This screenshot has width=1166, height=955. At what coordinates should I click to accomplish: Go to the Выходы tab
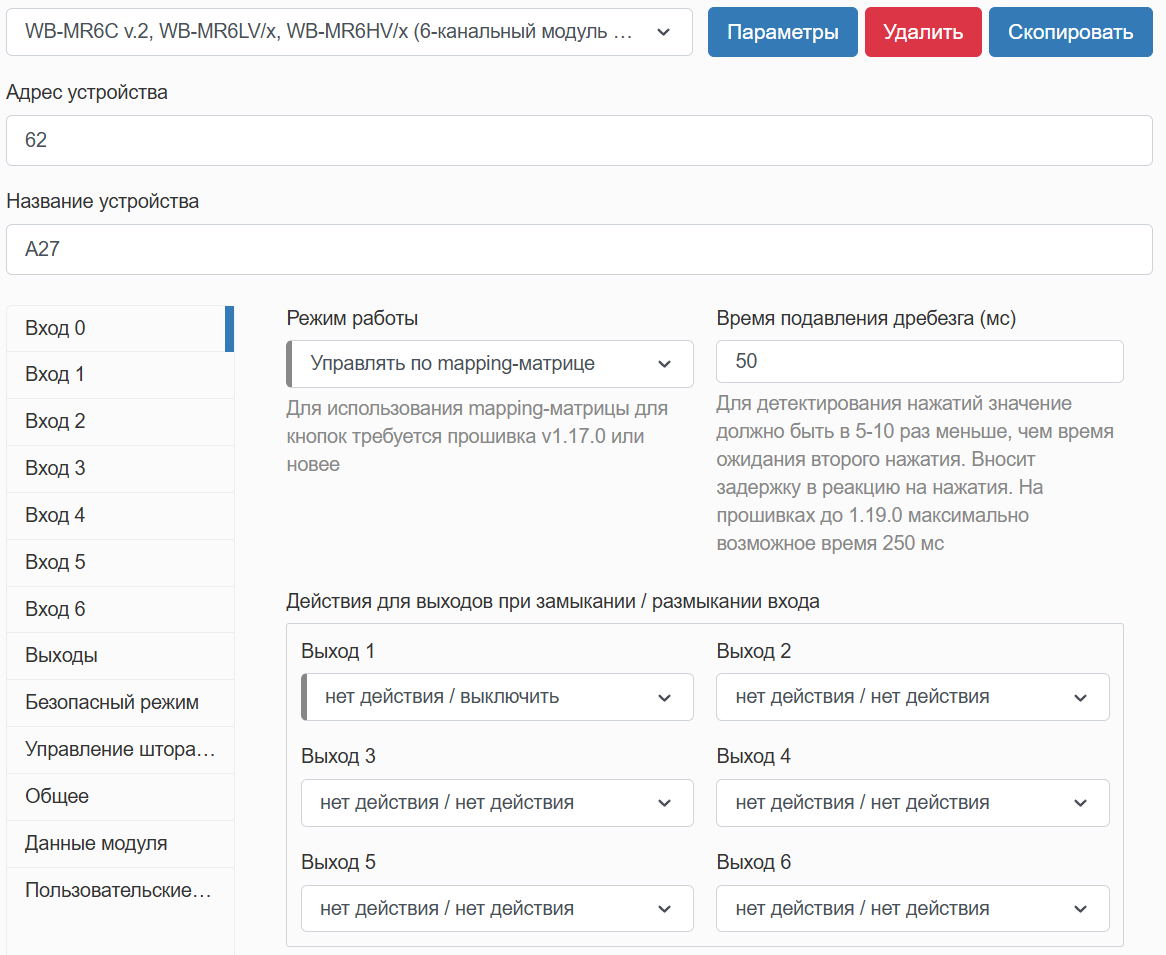pyautogui.click(x=120, y=656)
